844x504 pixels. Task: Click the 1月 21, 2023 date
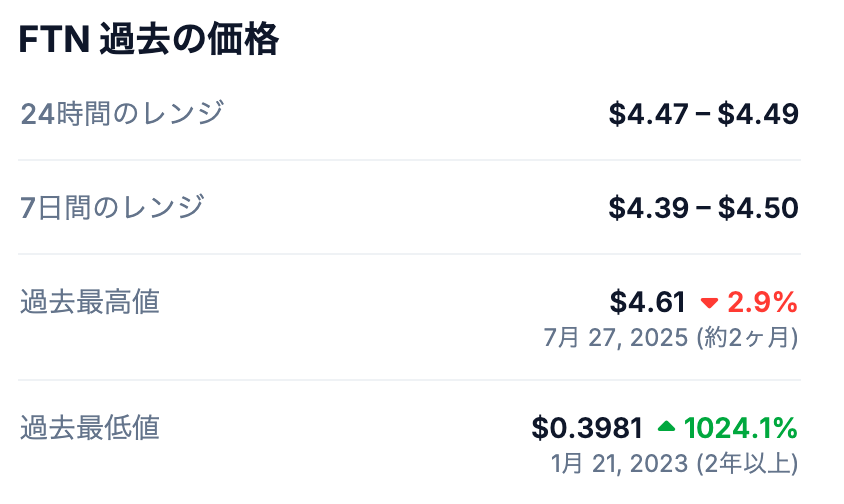tap(620, 464)
